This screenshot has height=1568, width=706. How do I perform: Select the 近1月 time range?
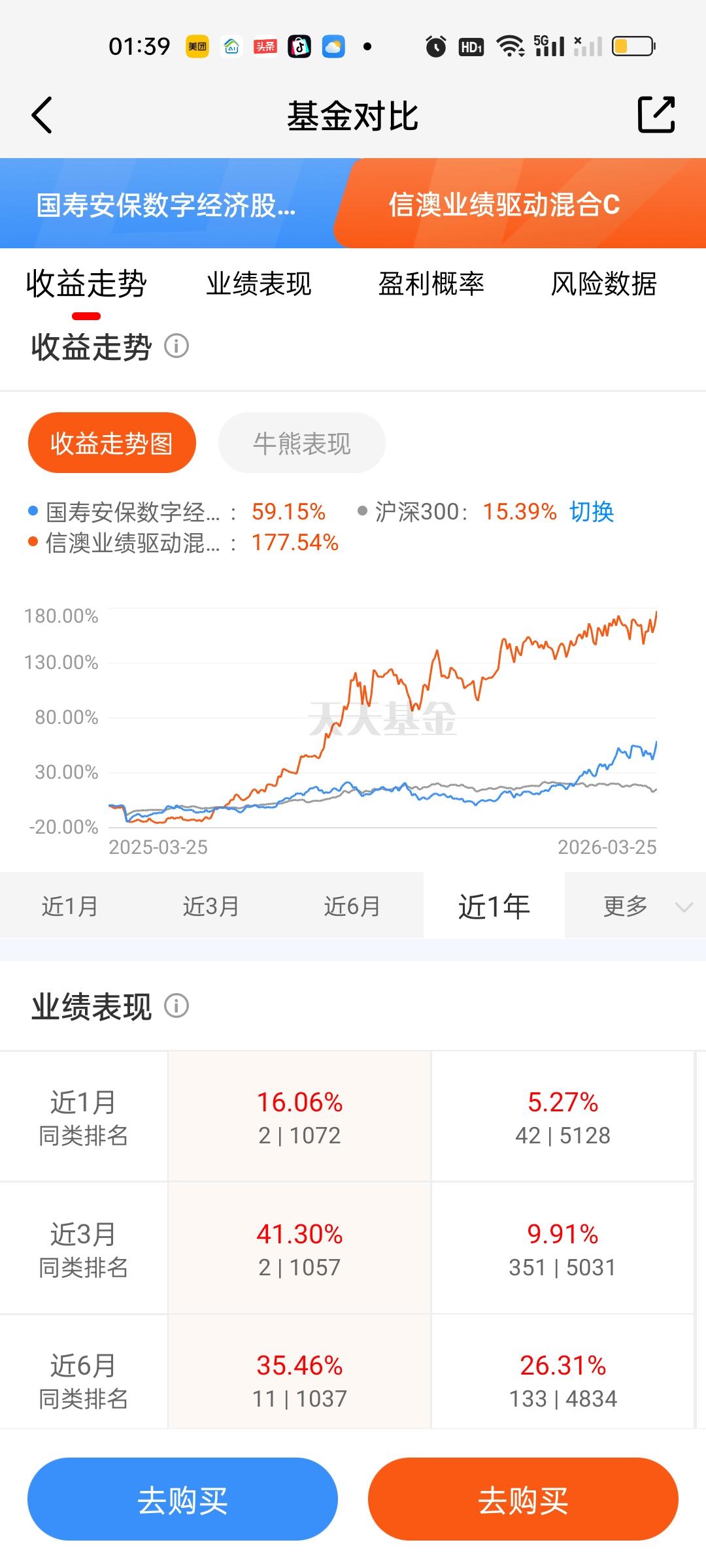71,906
